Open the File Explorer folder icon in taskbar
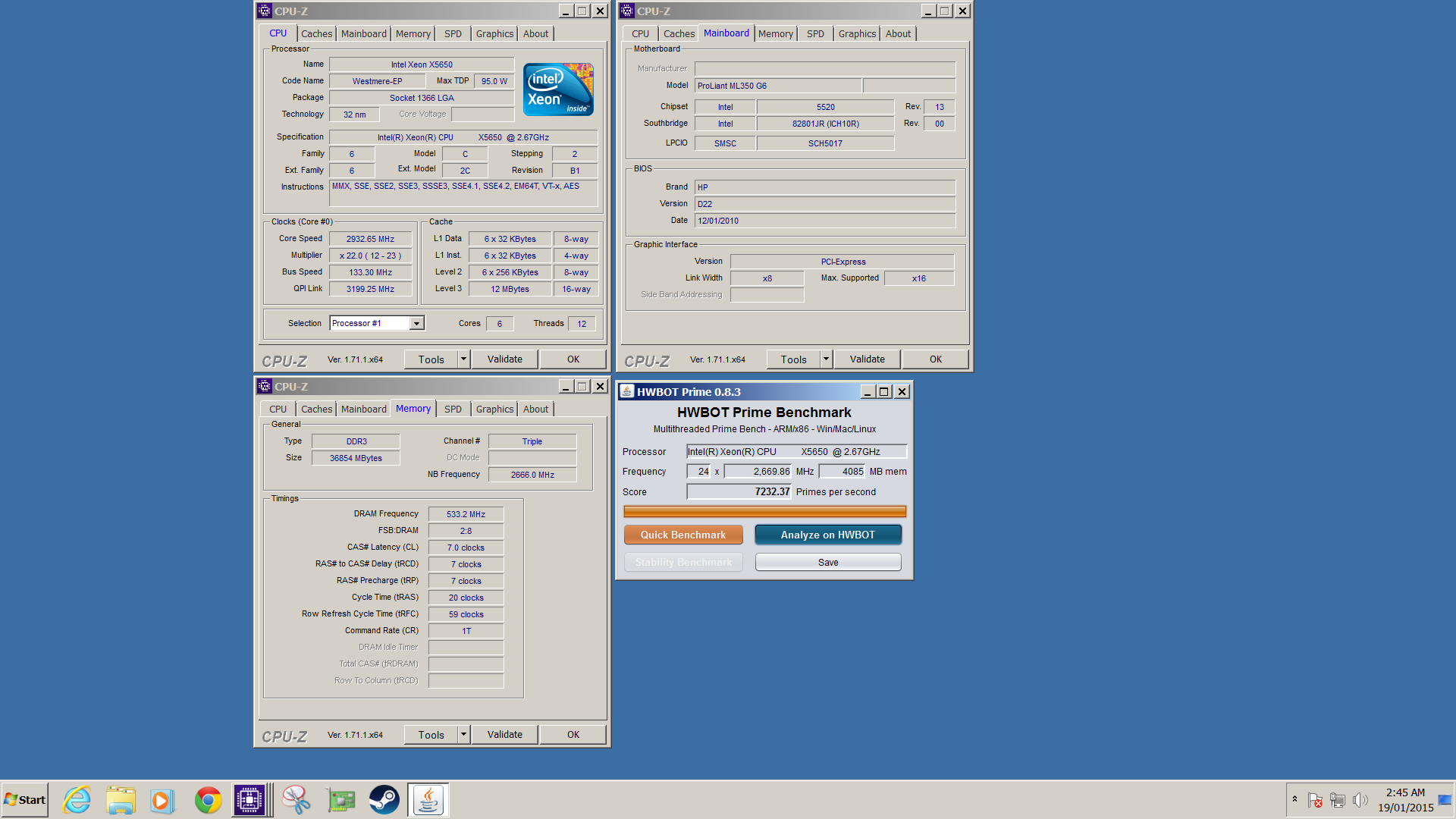 pos(121,800)
